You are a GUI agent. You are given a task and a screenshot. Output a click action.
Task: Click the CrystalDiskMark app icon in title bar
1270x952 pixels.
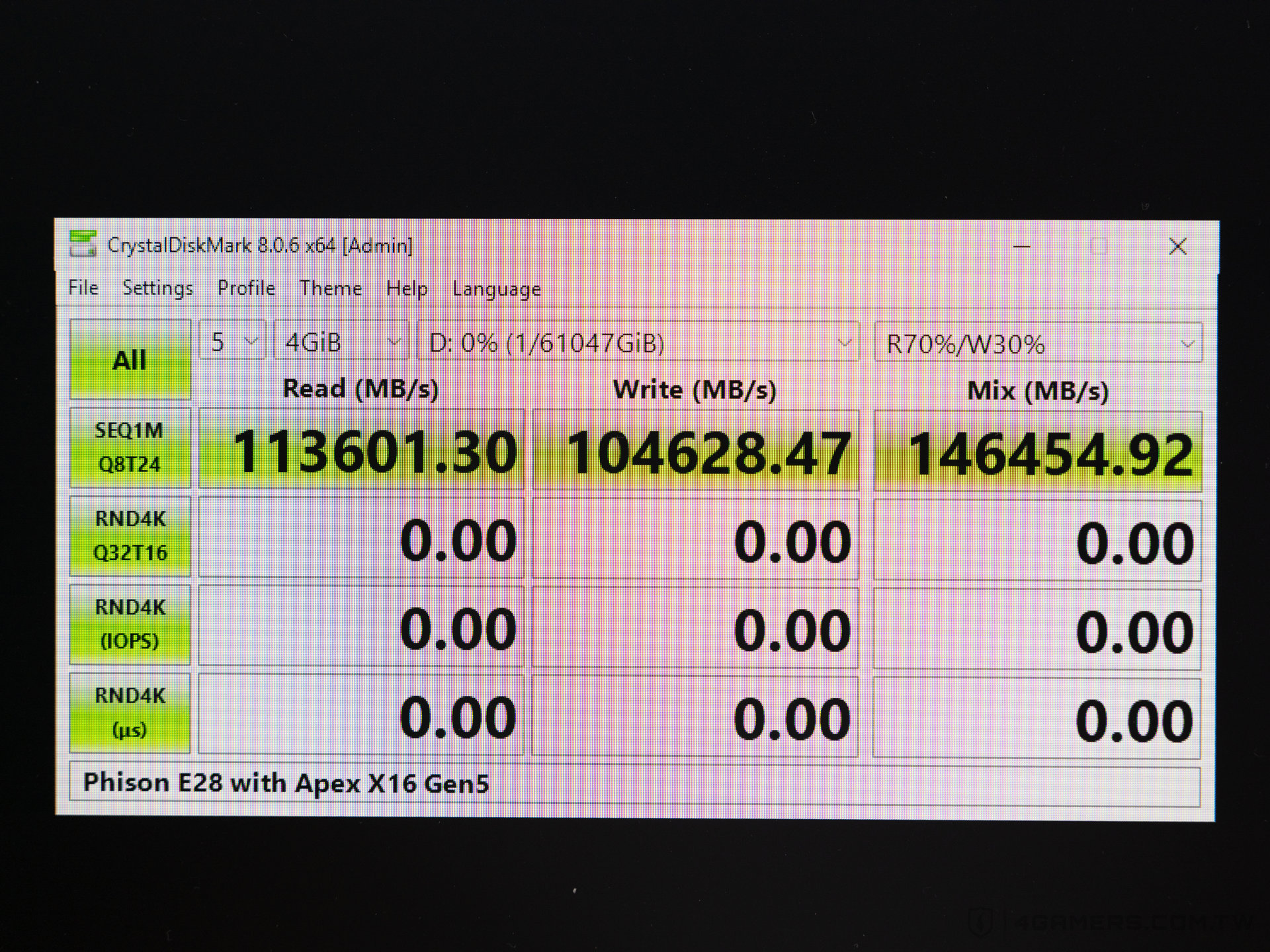pyautogui.click(x=83, y=244)
